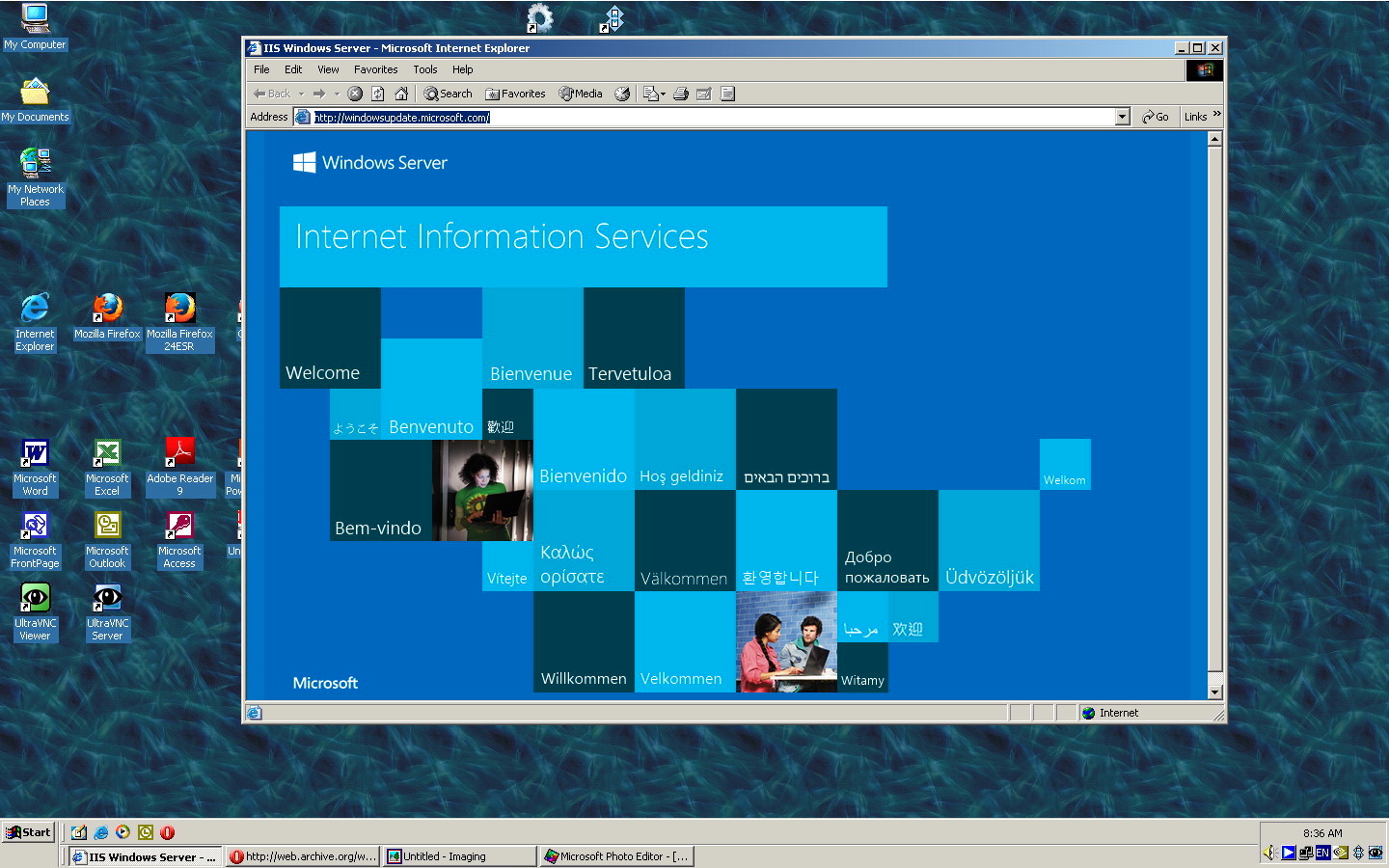Click the vertical scrollbar down arrow
Viewport: 1389px width, 868px height.
click(1215, 692)
